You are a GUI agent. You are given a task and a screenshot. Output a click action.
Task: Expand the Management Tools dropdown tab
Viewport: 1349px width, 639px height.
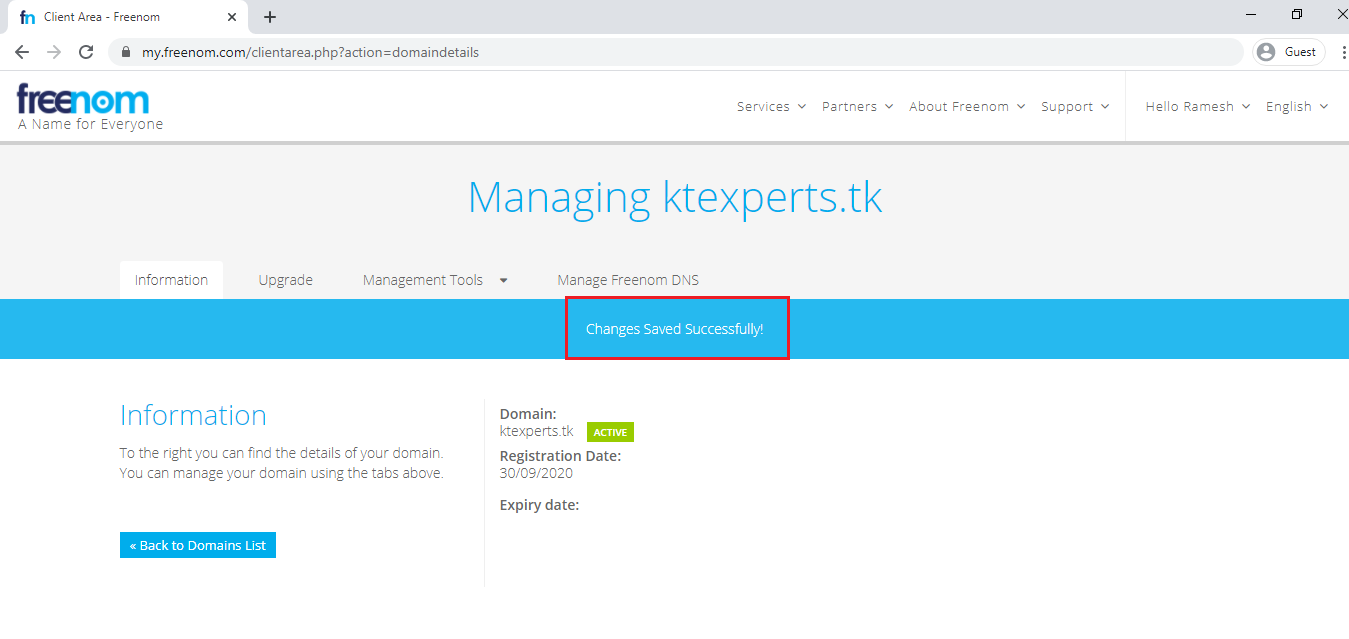[x=435, y=280]
